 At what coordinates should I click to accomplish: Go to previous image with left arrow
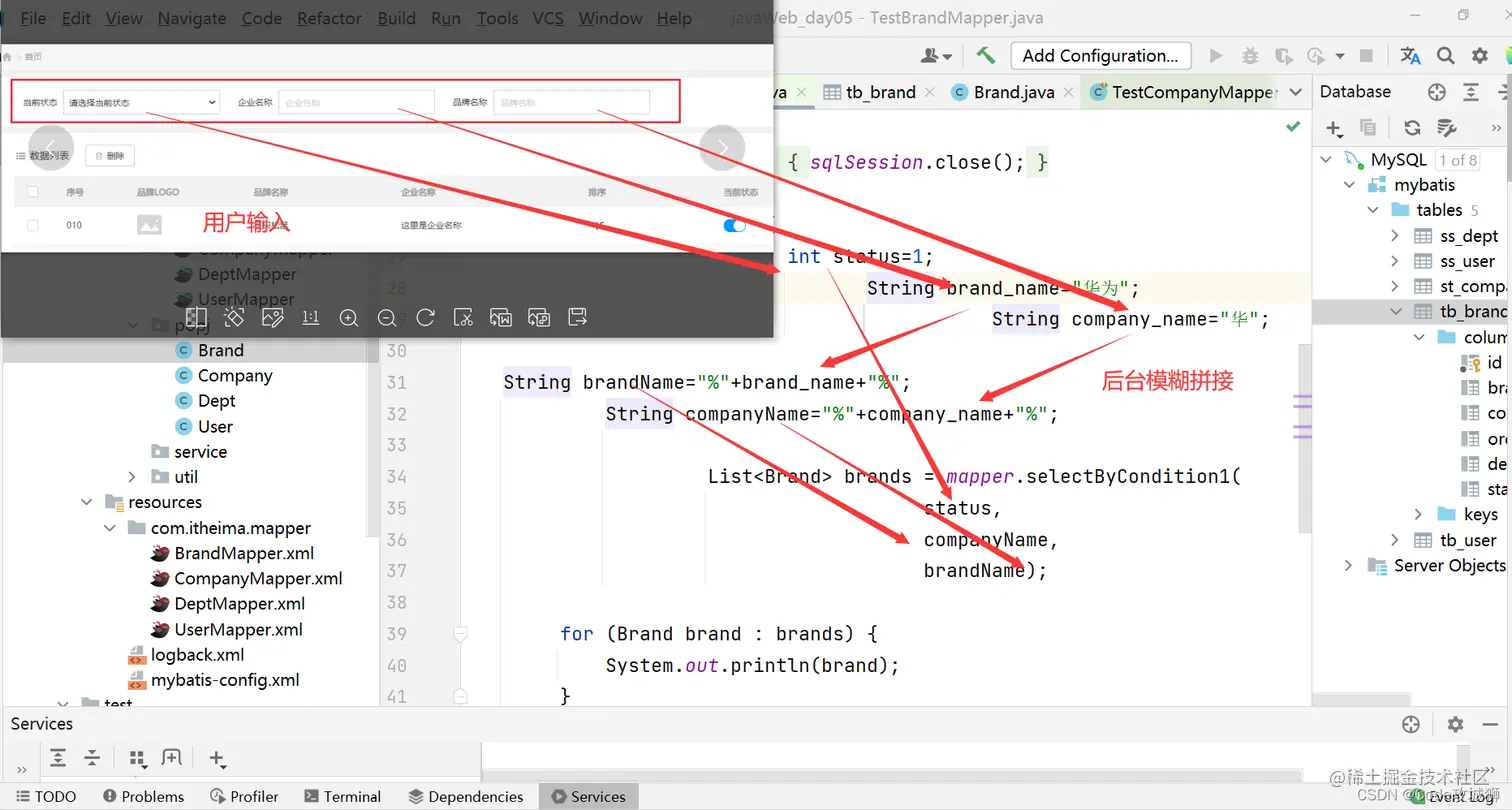click(51, 148)
